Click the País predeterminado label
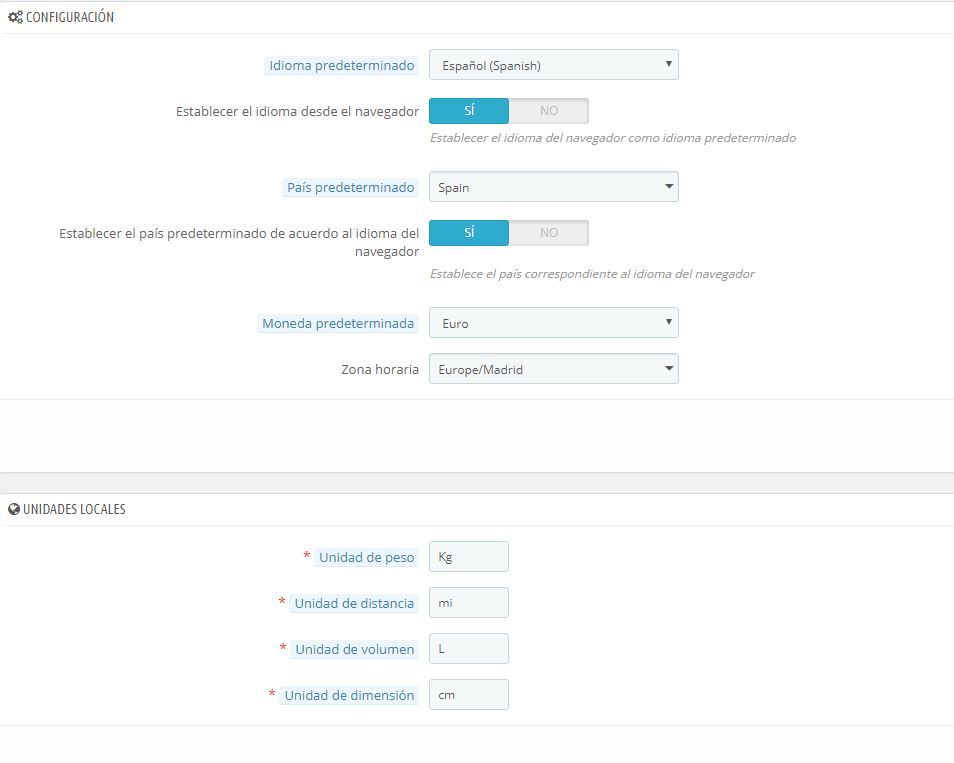Viewport: 954px width, 763px height. [350, 187]
